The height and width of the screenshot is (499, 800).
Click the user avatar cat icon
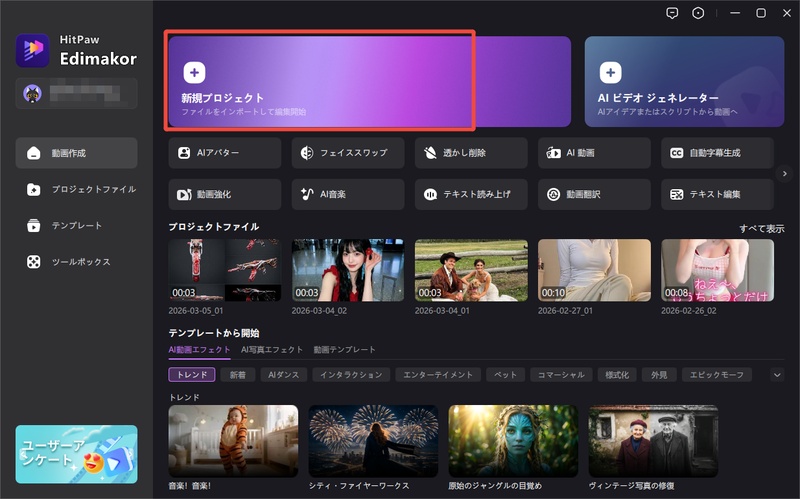[x=32, y=94]
